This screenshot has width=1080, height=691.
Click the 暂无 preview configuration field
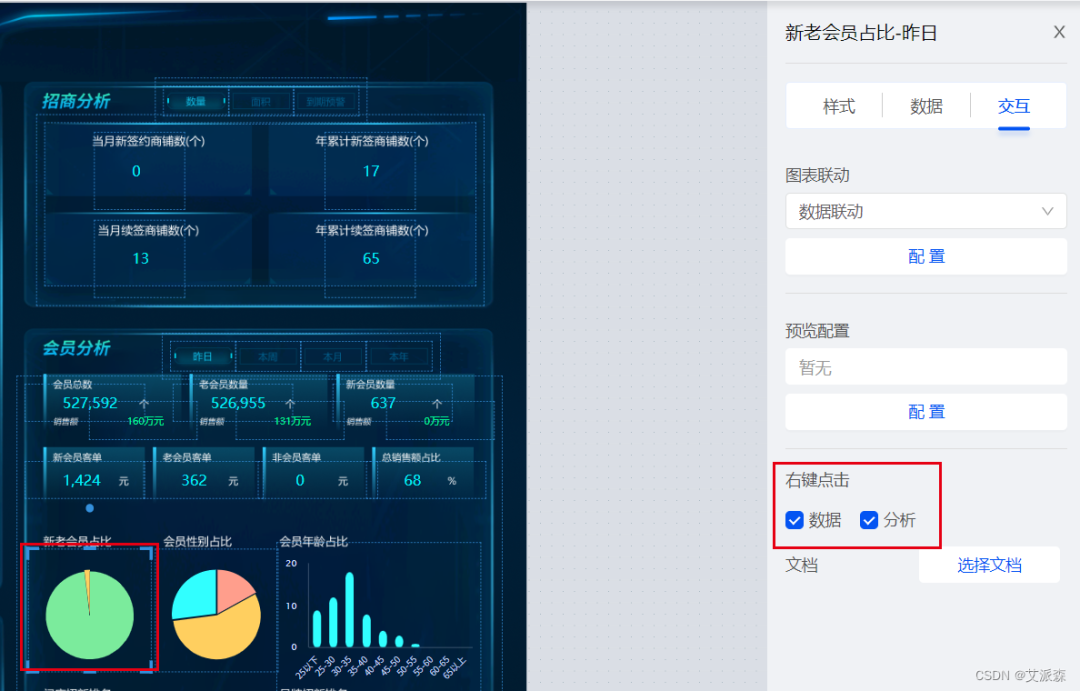pos(925,367)
